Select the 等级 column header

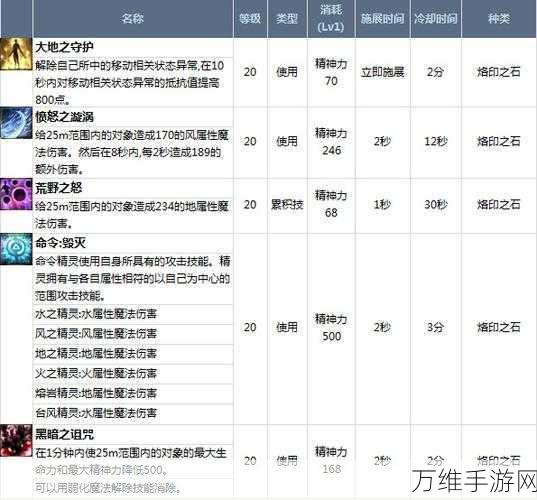coord(250,18)
